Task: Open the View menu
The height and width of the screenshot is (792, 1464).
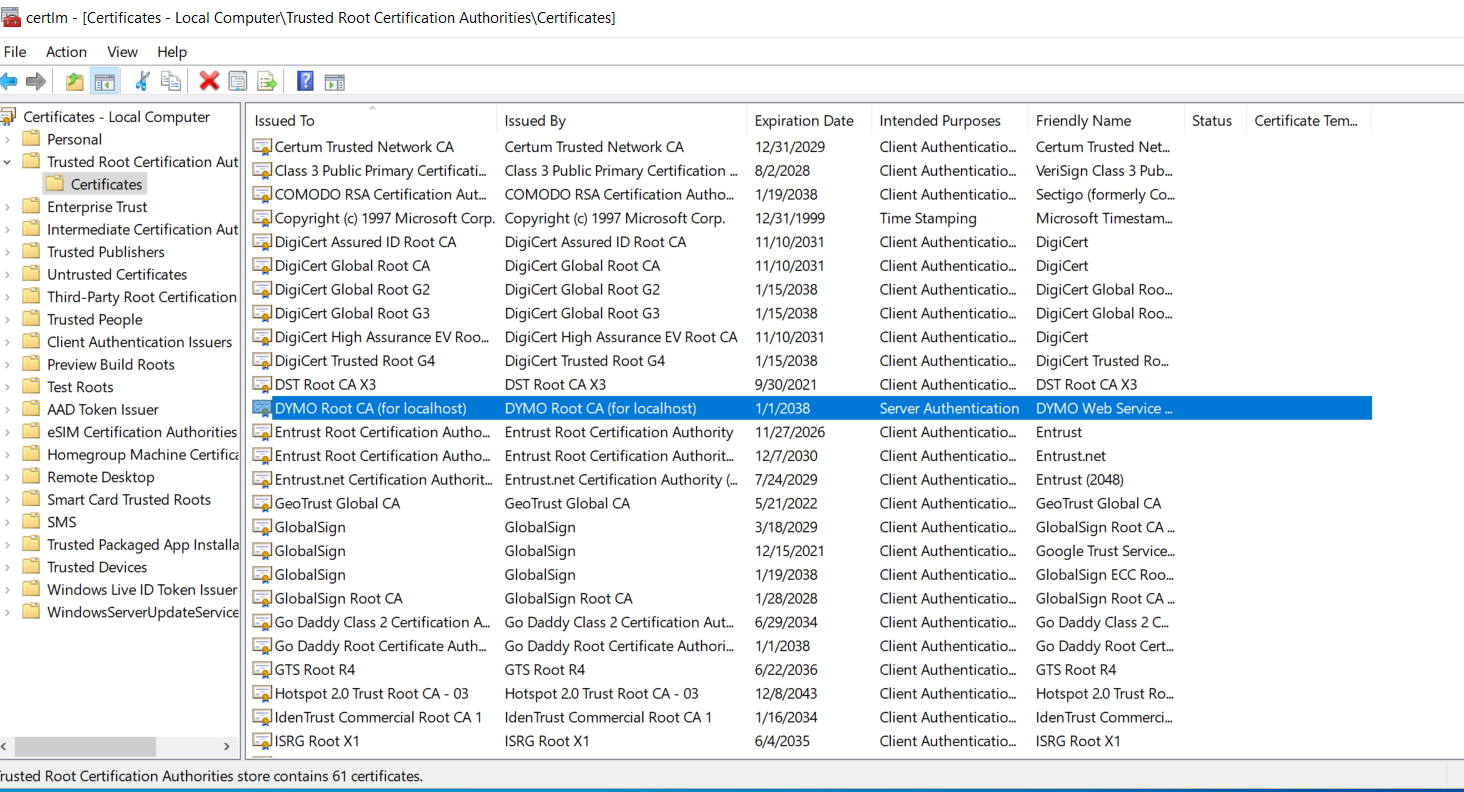Action: click(122, 52)
